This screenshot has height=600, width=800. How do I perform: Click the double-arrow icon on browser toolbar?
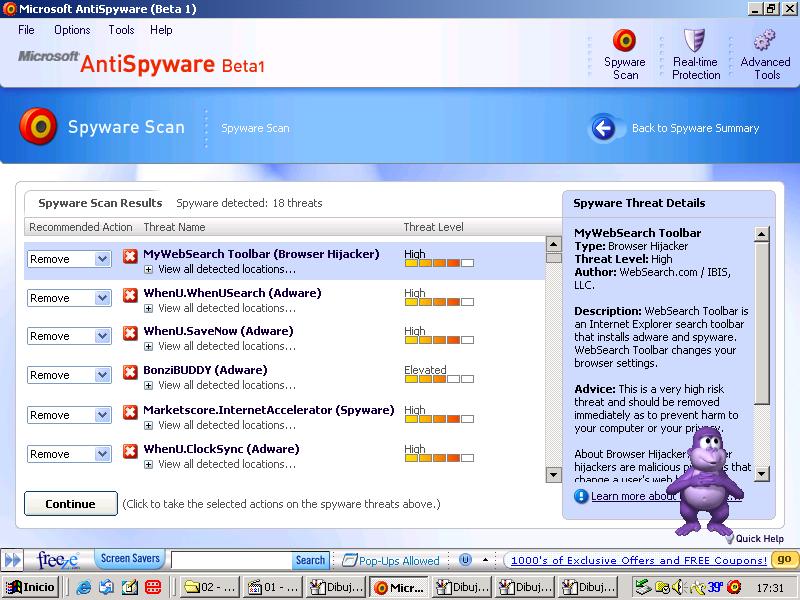click(13, 560)
